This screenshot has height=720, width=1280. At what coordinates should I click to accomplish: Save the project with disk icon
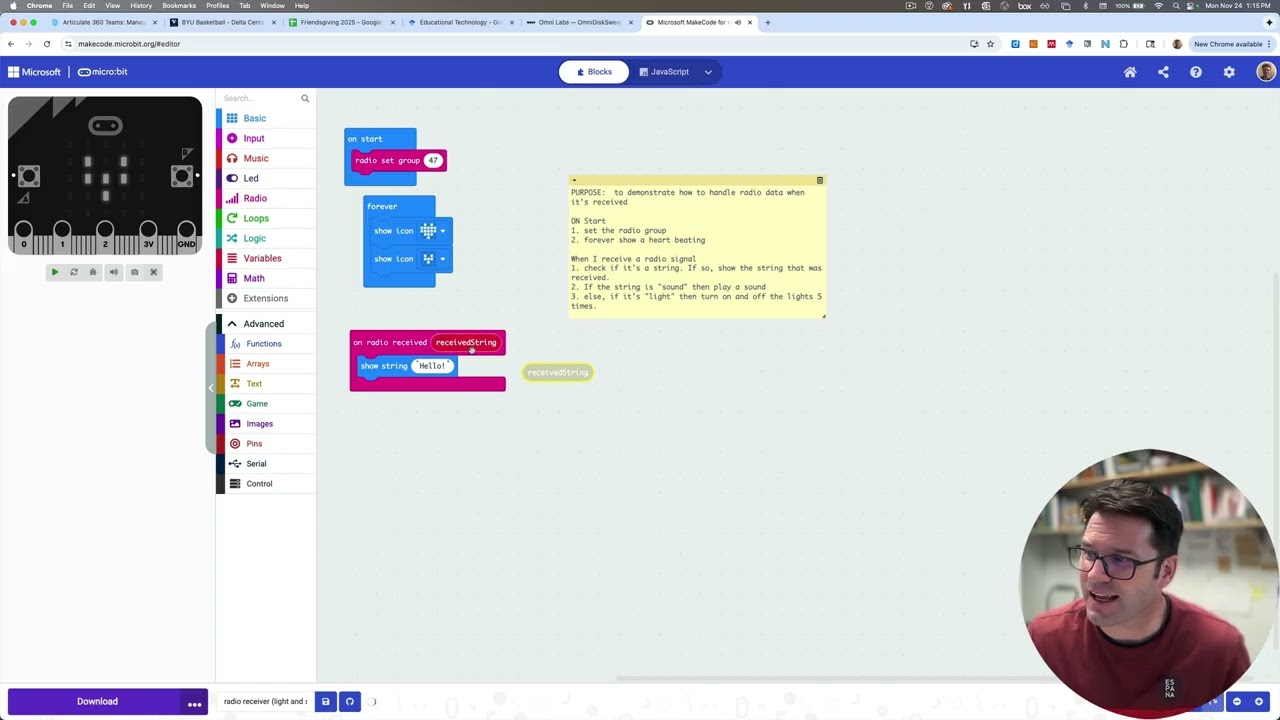pyautogui.click(x=325, y=701)
